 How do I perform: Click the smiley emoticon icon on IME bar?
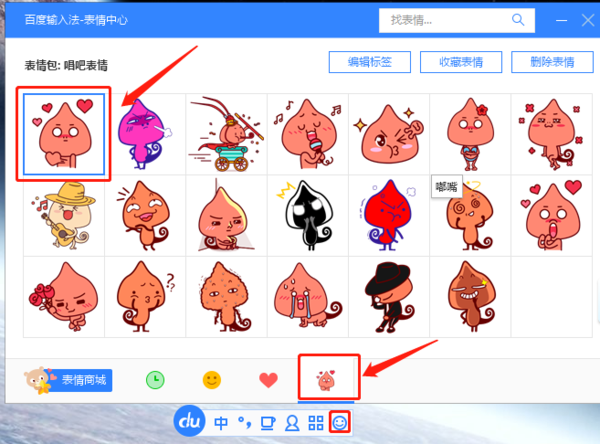(x=341, y=423)
